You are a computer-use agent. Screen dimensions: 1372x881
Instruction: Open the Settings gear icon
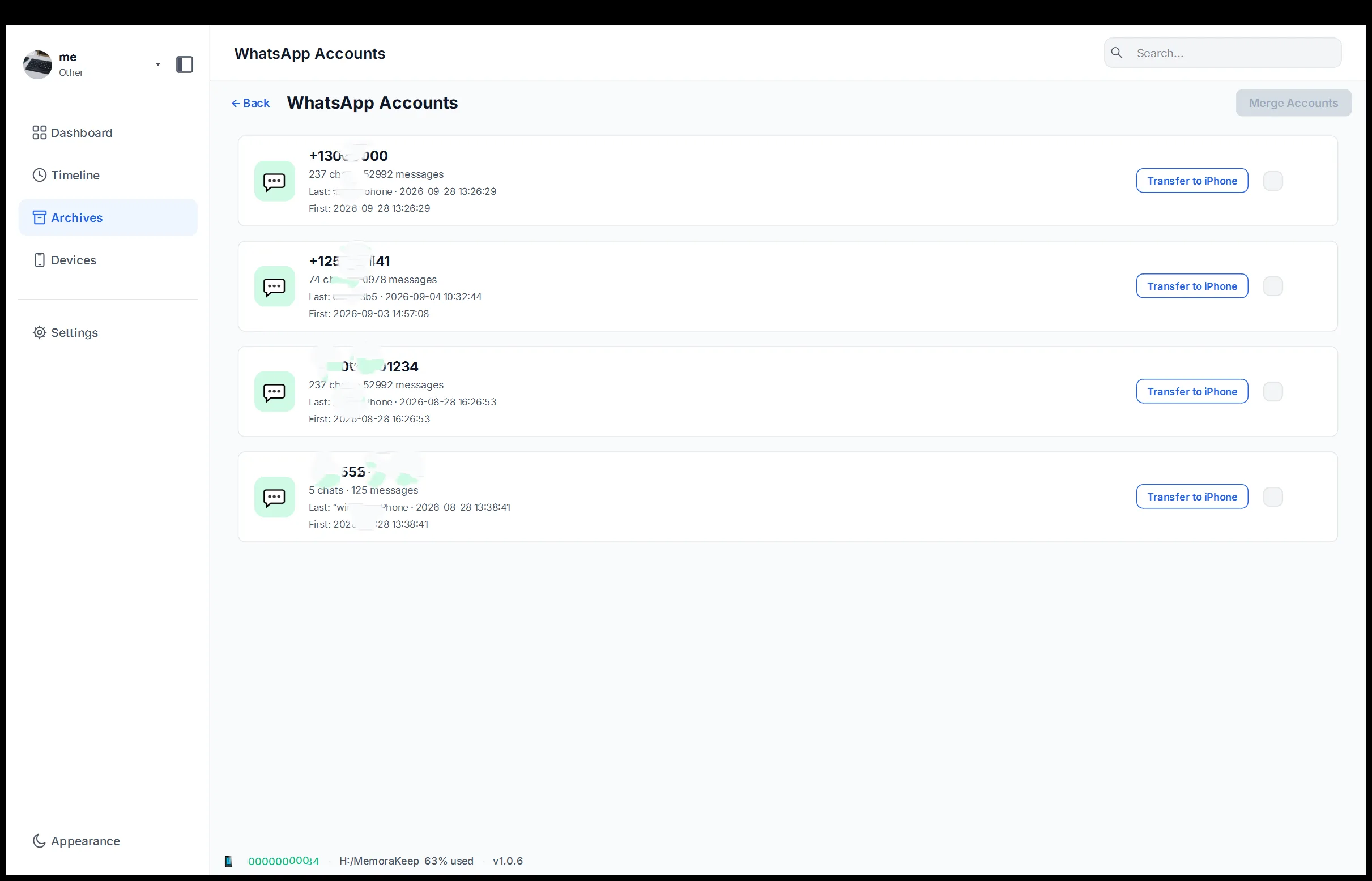40,332
